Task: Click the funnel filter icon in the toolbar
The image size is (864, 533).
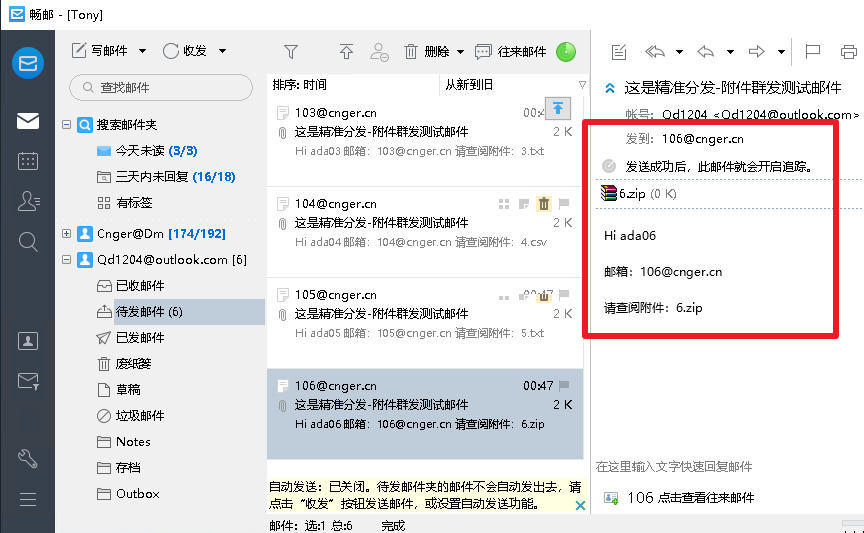Action: click(x=291, y=52)
